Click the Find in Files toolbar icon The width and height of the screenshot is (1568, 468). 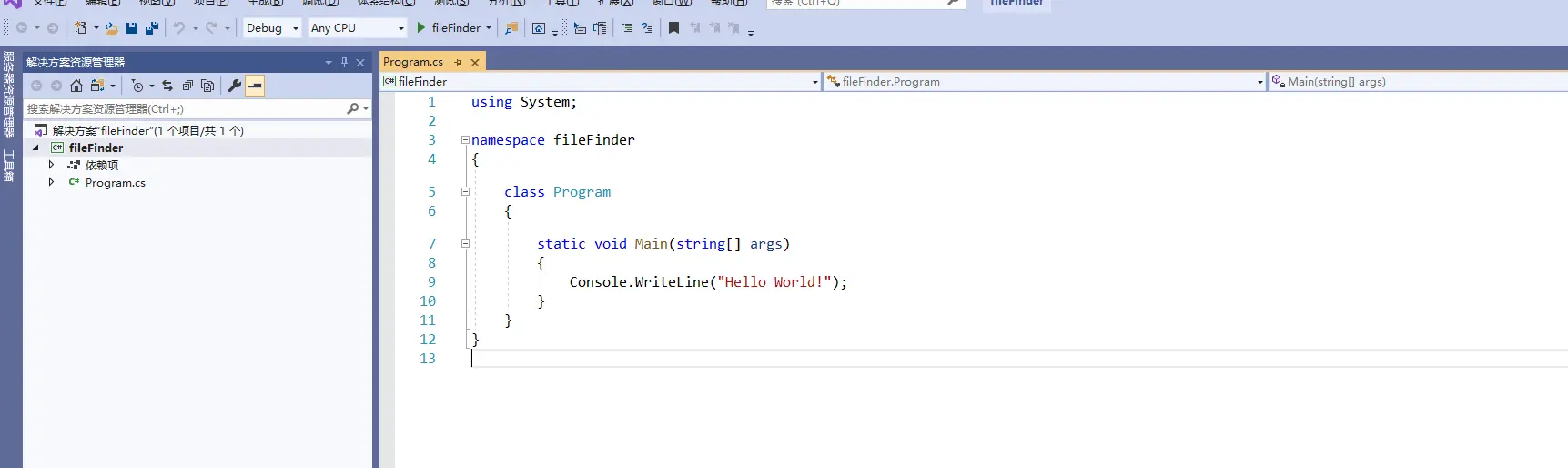coord(511,28)
